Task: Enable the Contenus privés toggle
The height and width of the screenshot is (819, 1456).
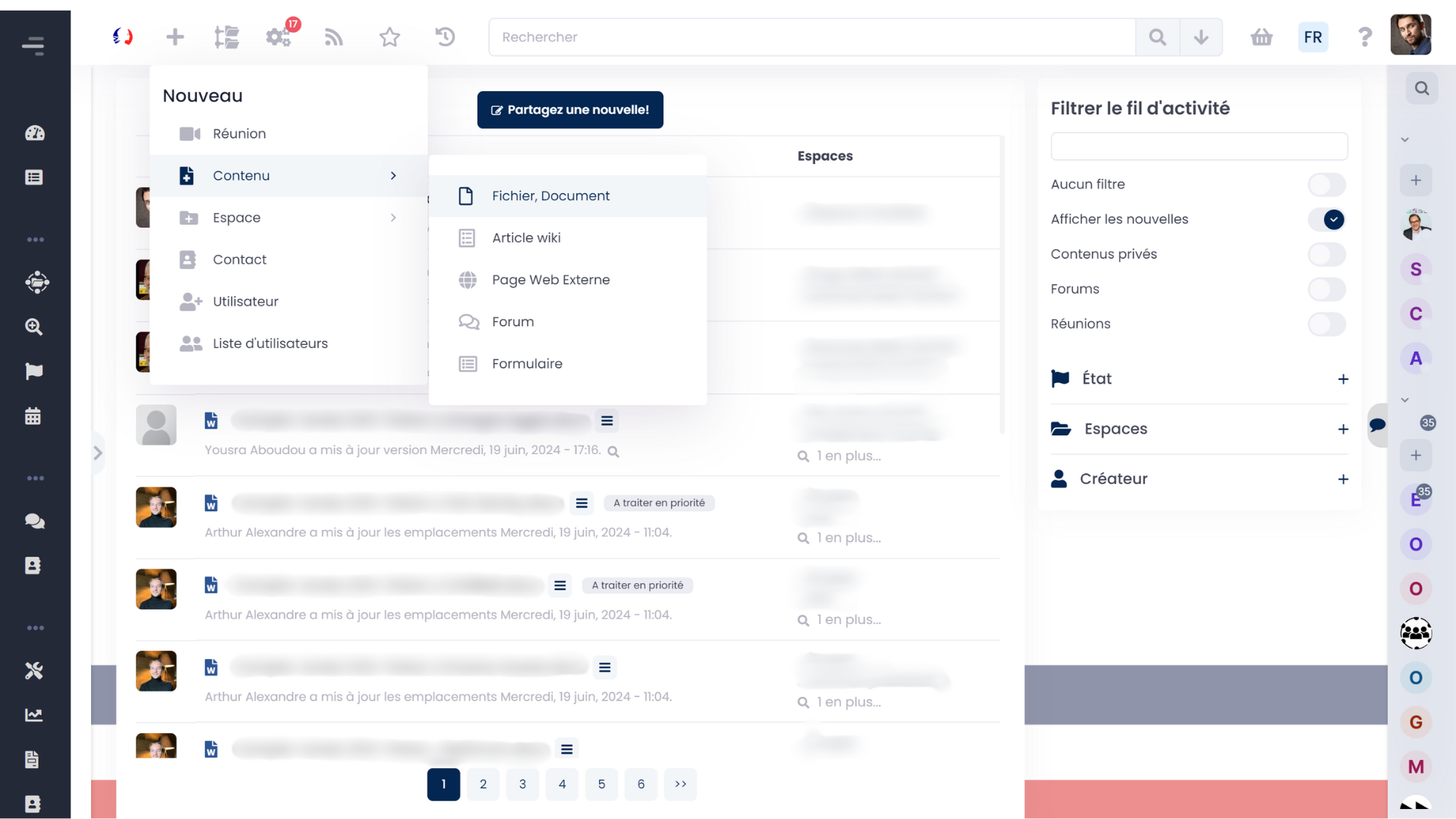Action: pos(1326,254)
